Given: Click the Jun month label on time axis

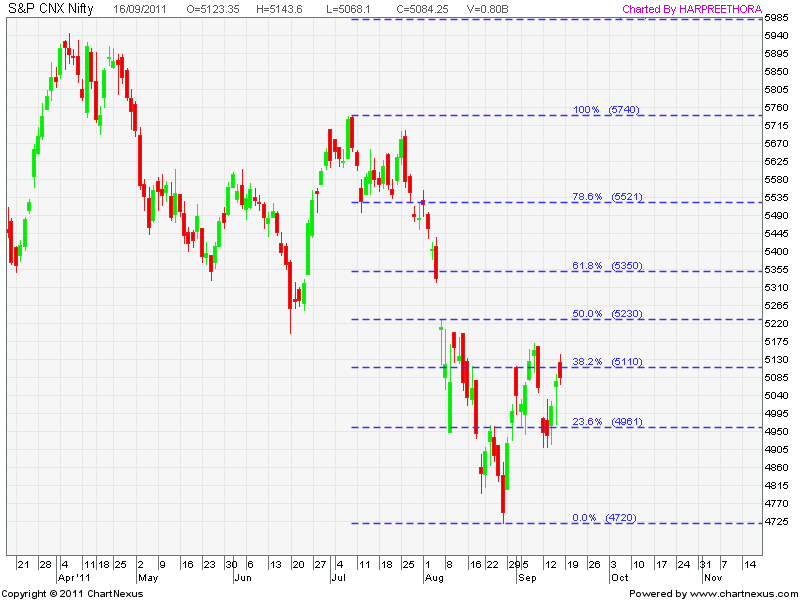Looking at the screenshot, I should point(243,578).
